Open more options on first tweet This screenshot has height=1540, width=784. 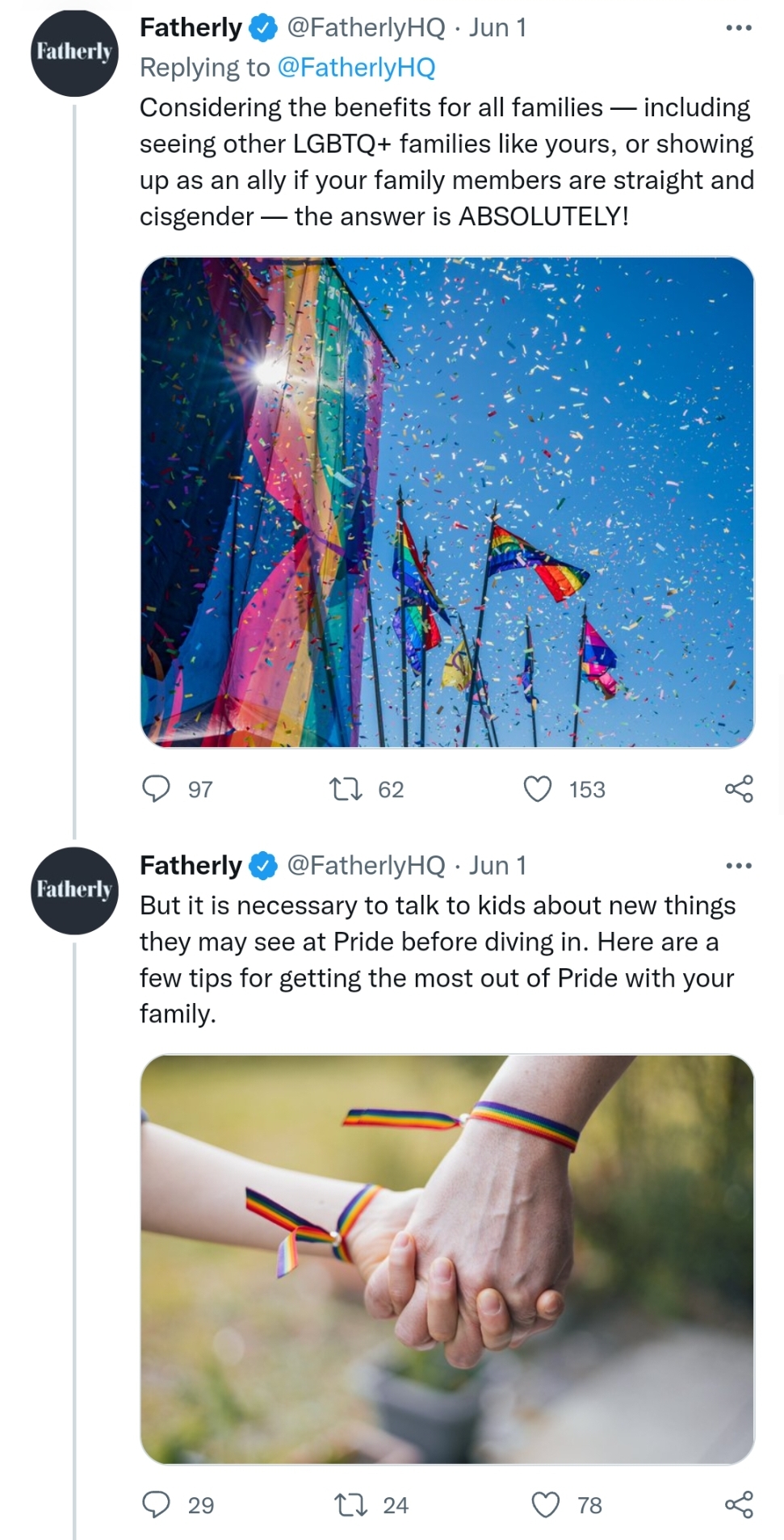pyautogui.click(x=739, y=27)
